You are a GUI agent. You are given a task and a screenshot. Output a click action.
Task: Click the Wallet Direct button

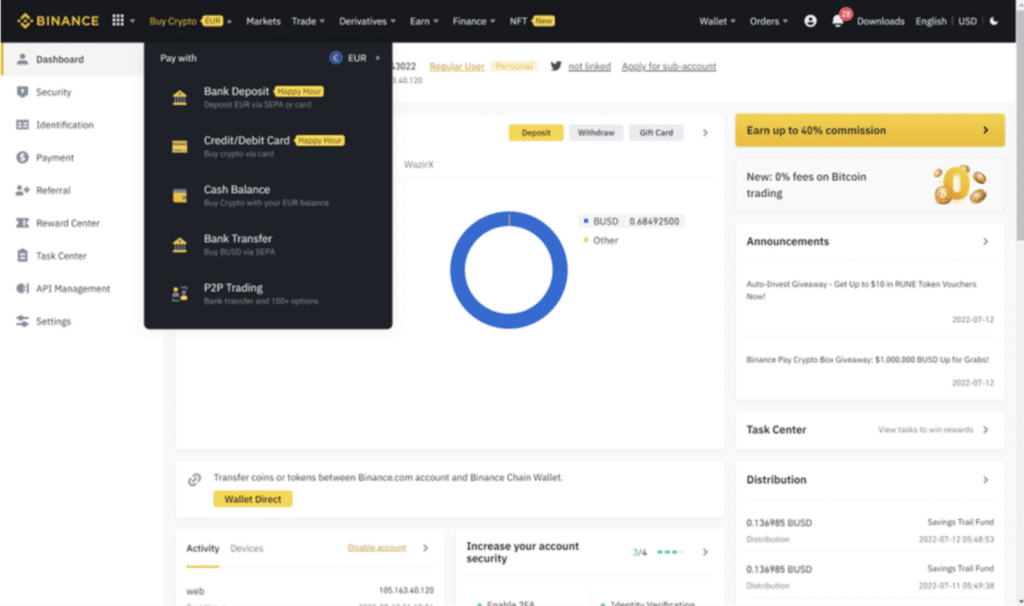253,499
